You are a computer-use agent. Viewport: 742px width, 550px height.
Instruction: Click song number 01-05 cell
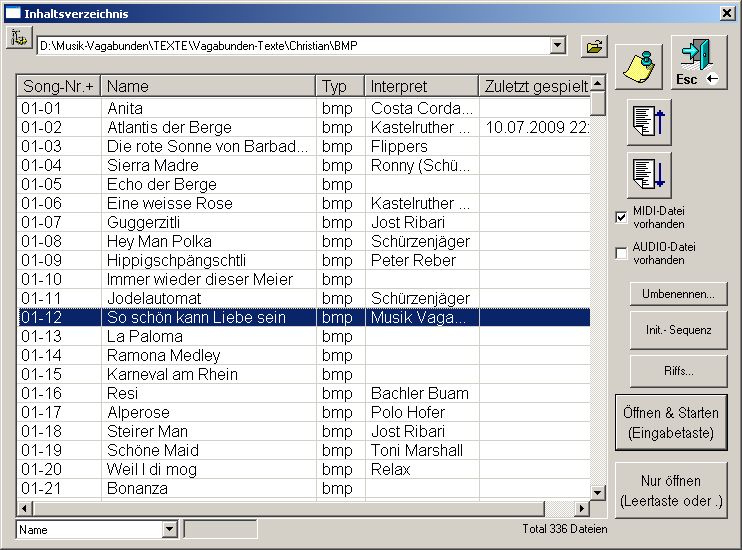[59, 184]
